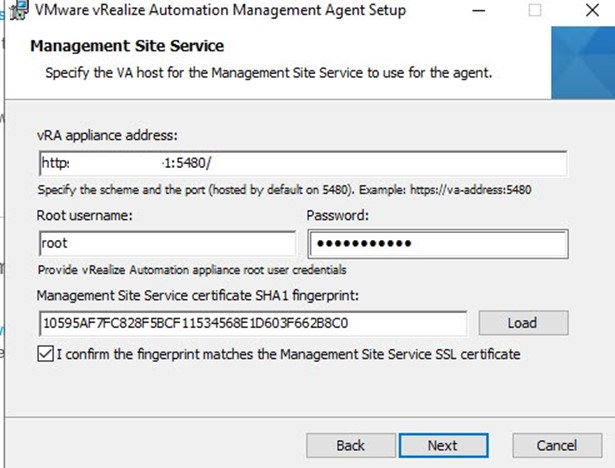Screen dimensions: 615x468
Task: Click the installer icon in the title bar
Action: pyautogui.click(x=19, y=10)
